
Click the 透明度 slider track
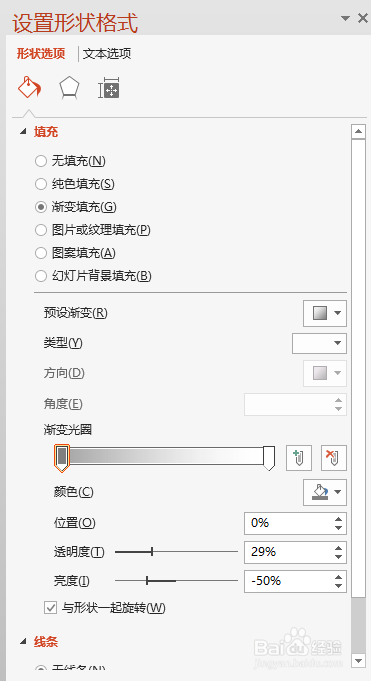pyautogui.click(x=176, y=552)
